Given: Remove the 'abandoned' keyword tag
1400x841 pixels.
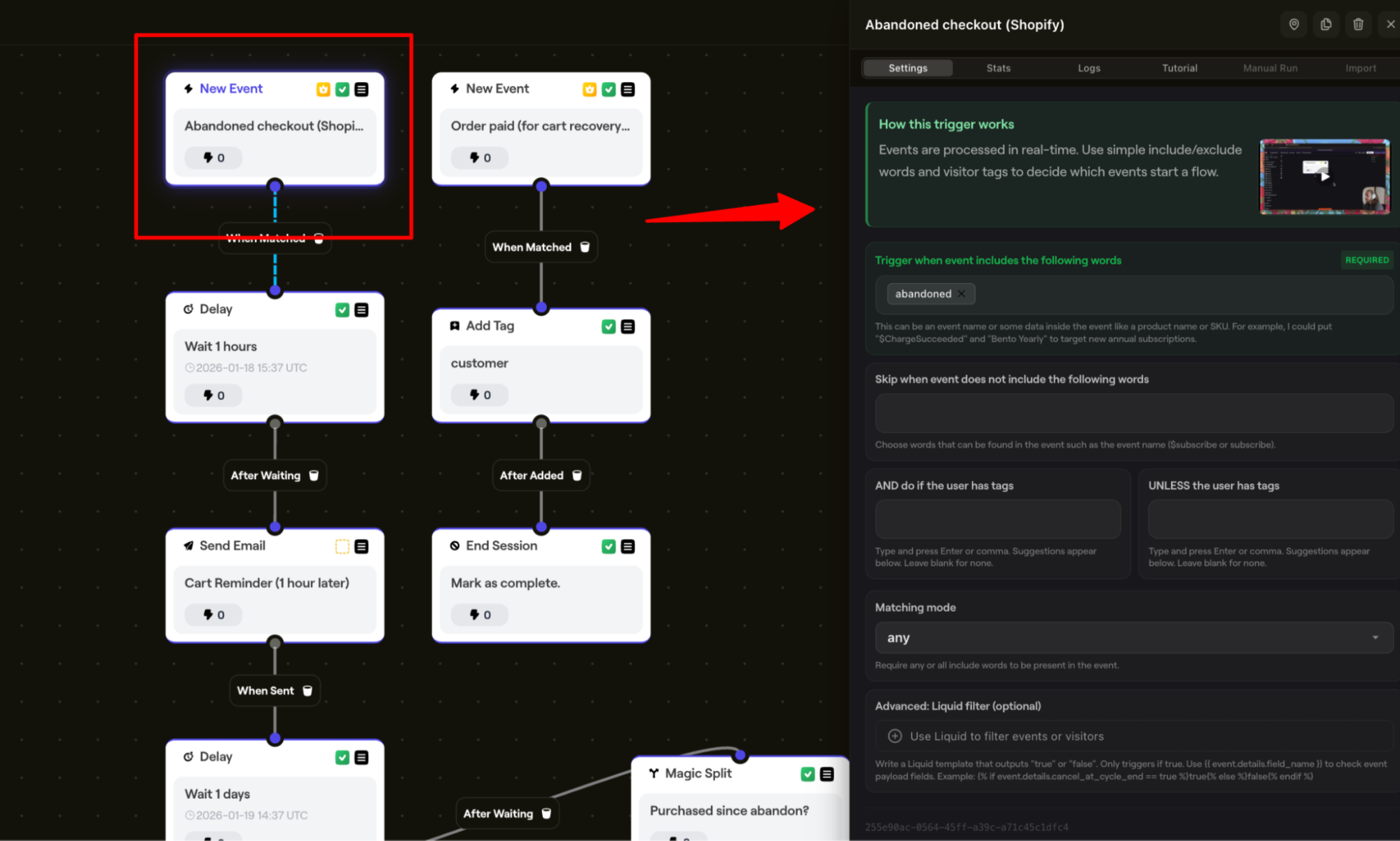Looking at the screenshot, I should coord(962,294).
